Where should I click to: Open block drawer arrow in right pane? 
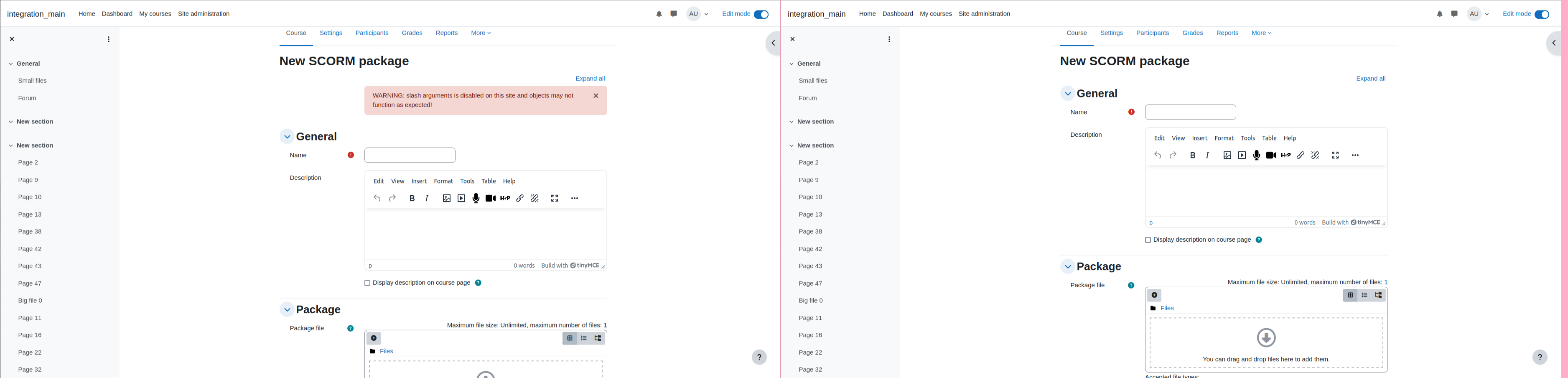1554,43
